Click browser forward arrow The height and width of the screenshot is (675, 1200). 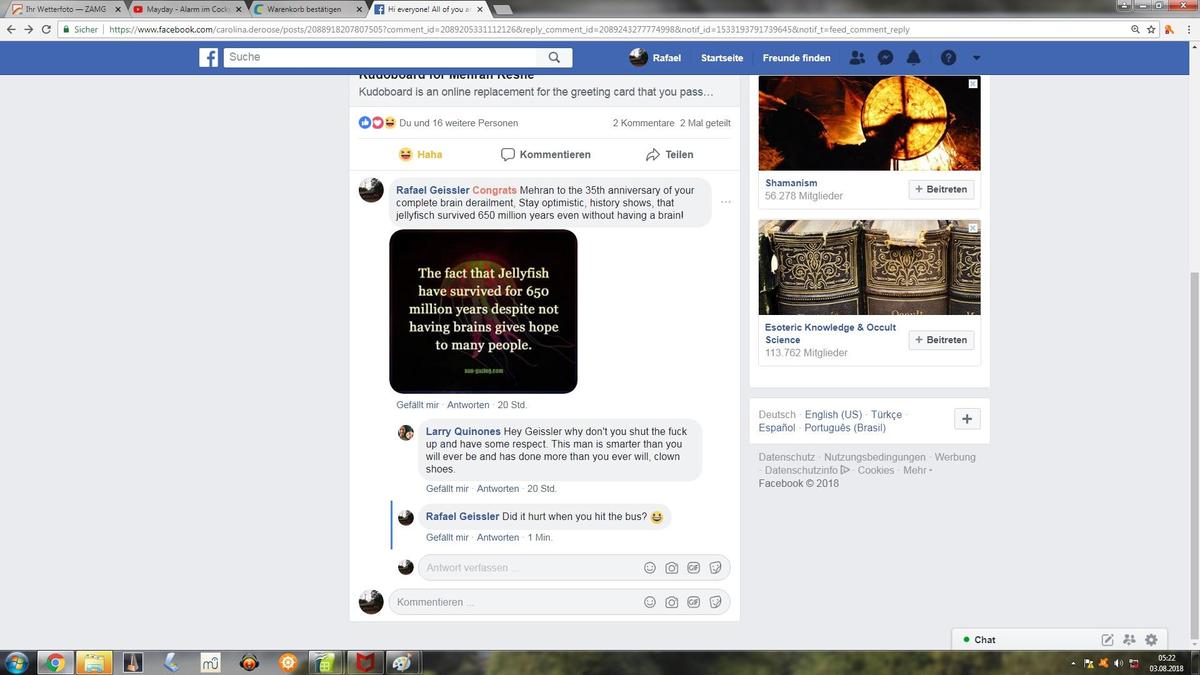pyautogui.click(x=28, y=30)
